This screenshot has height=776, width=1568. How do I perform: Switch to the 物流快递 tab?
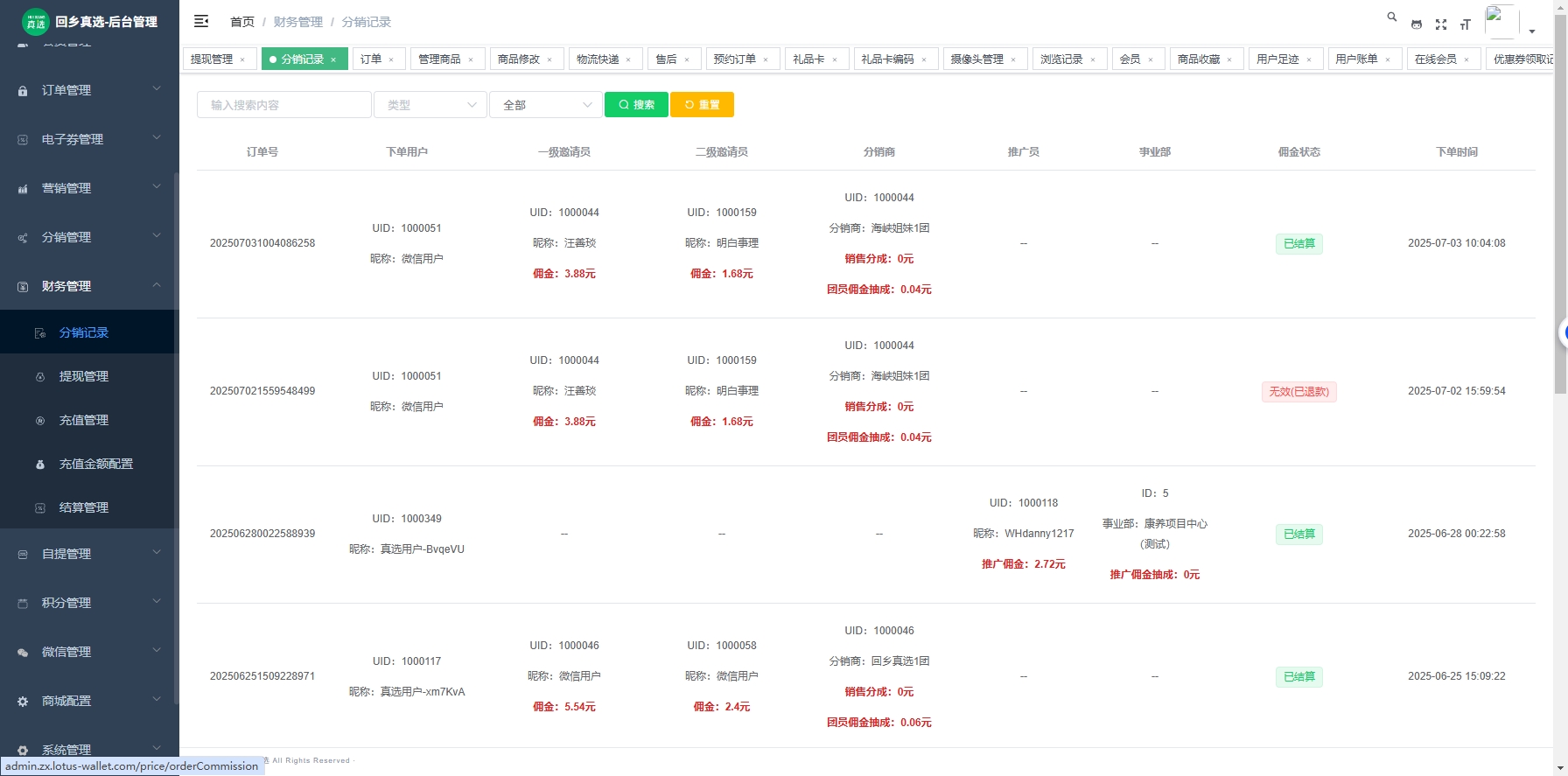(x=598, y=59)
